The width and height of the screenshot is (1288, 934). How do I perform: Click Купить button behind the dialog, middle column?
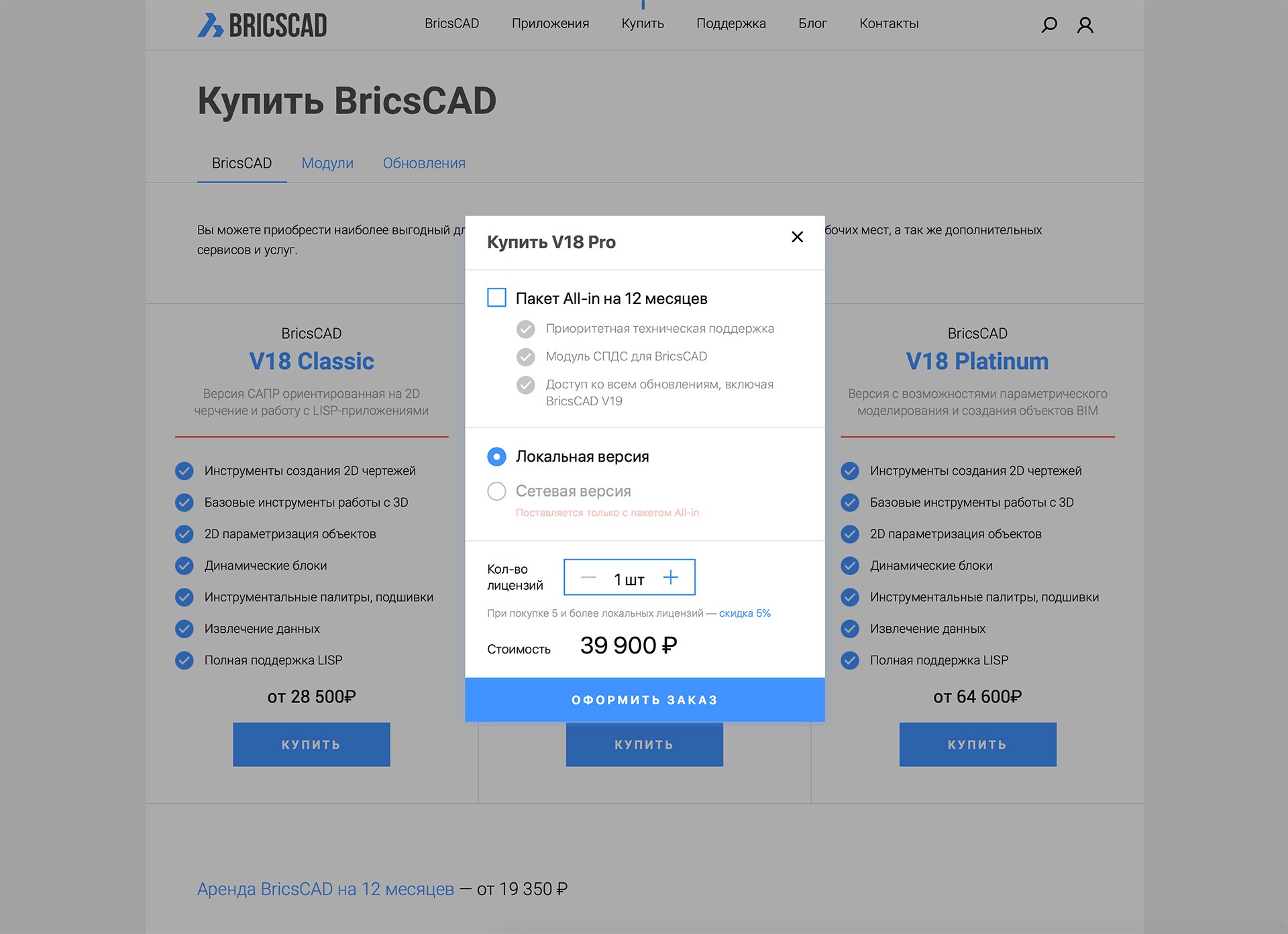click(x=645, y=746)
